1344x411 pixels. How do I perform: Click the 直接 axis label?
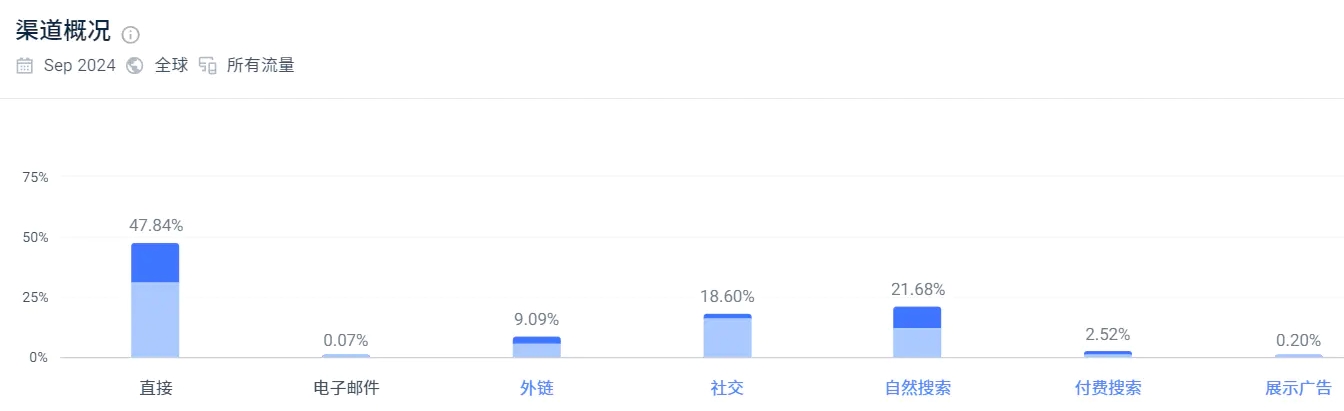(x=155, y=388)
